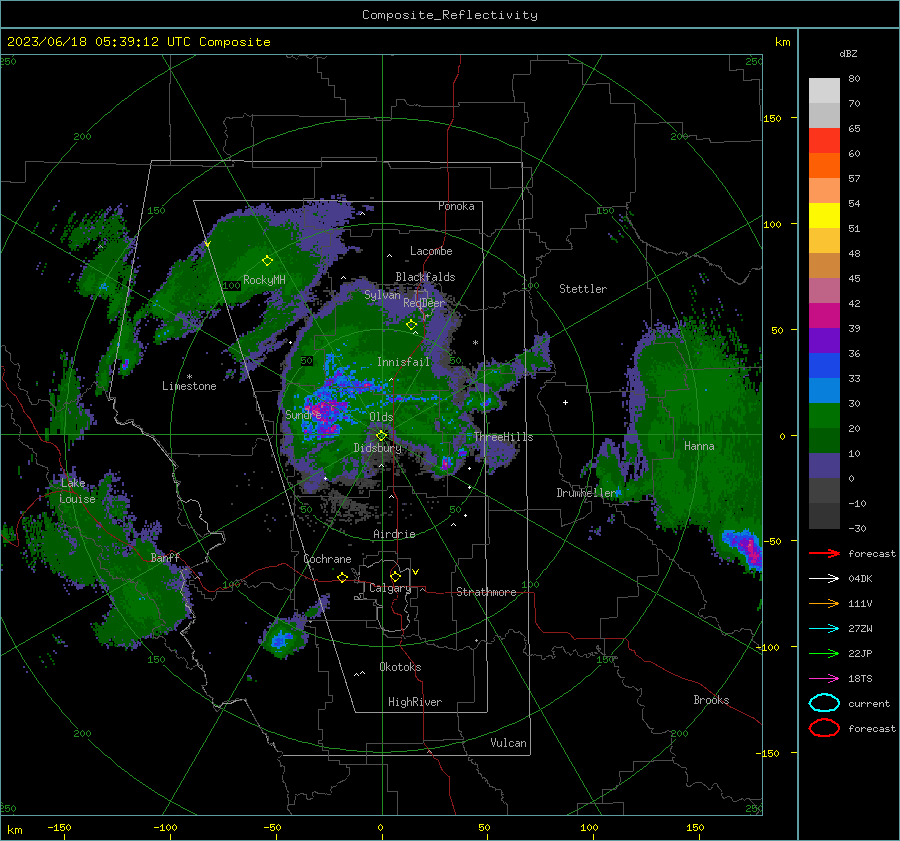Click the red swatch below 65 dBZ
The image size is (900, 841).
824,141
